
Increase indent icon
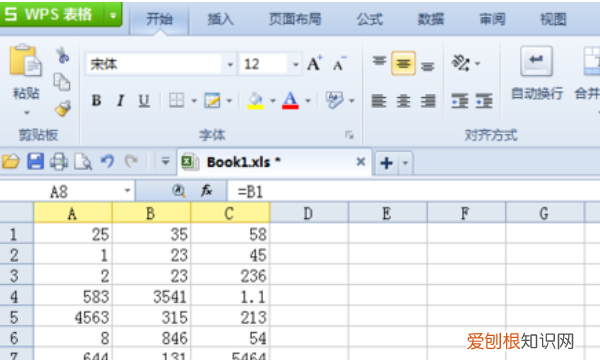pyautogui.click(x=484, y=101)
